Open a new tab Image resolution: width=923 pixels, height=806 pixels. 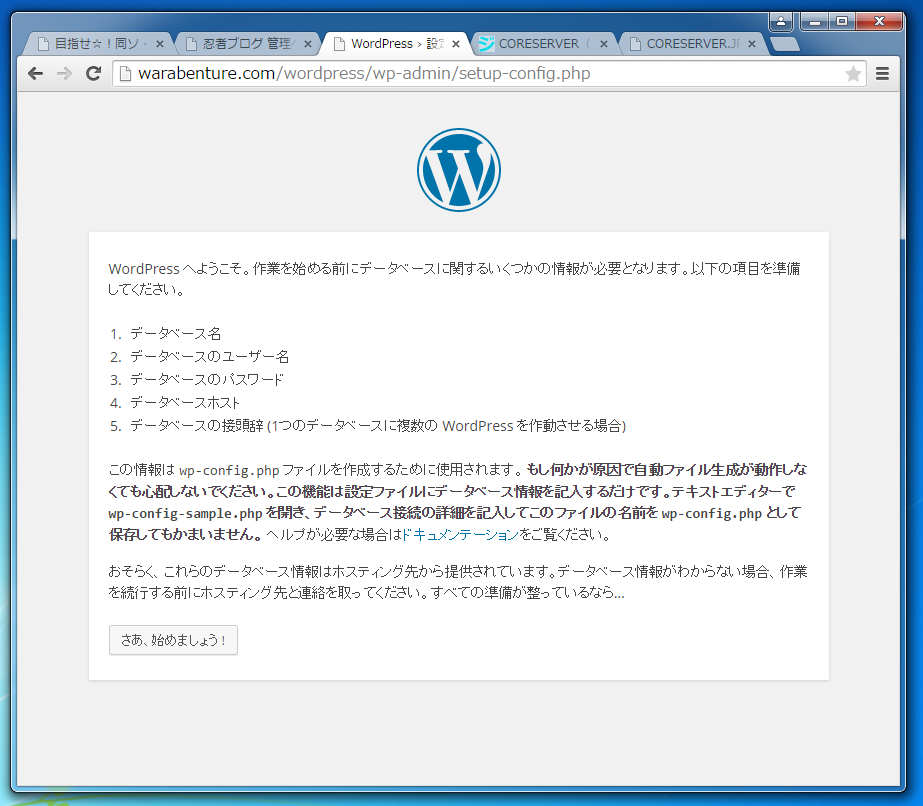click(x=785, y=44)
